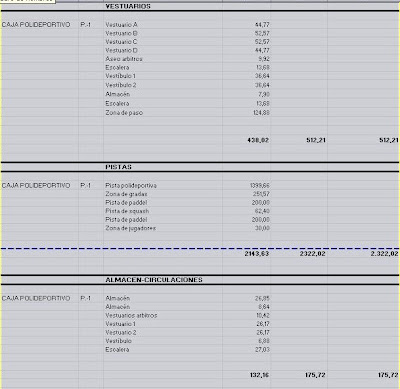Click the Vestuario A cell
This screenshot has width=400, height=389.
121,25
